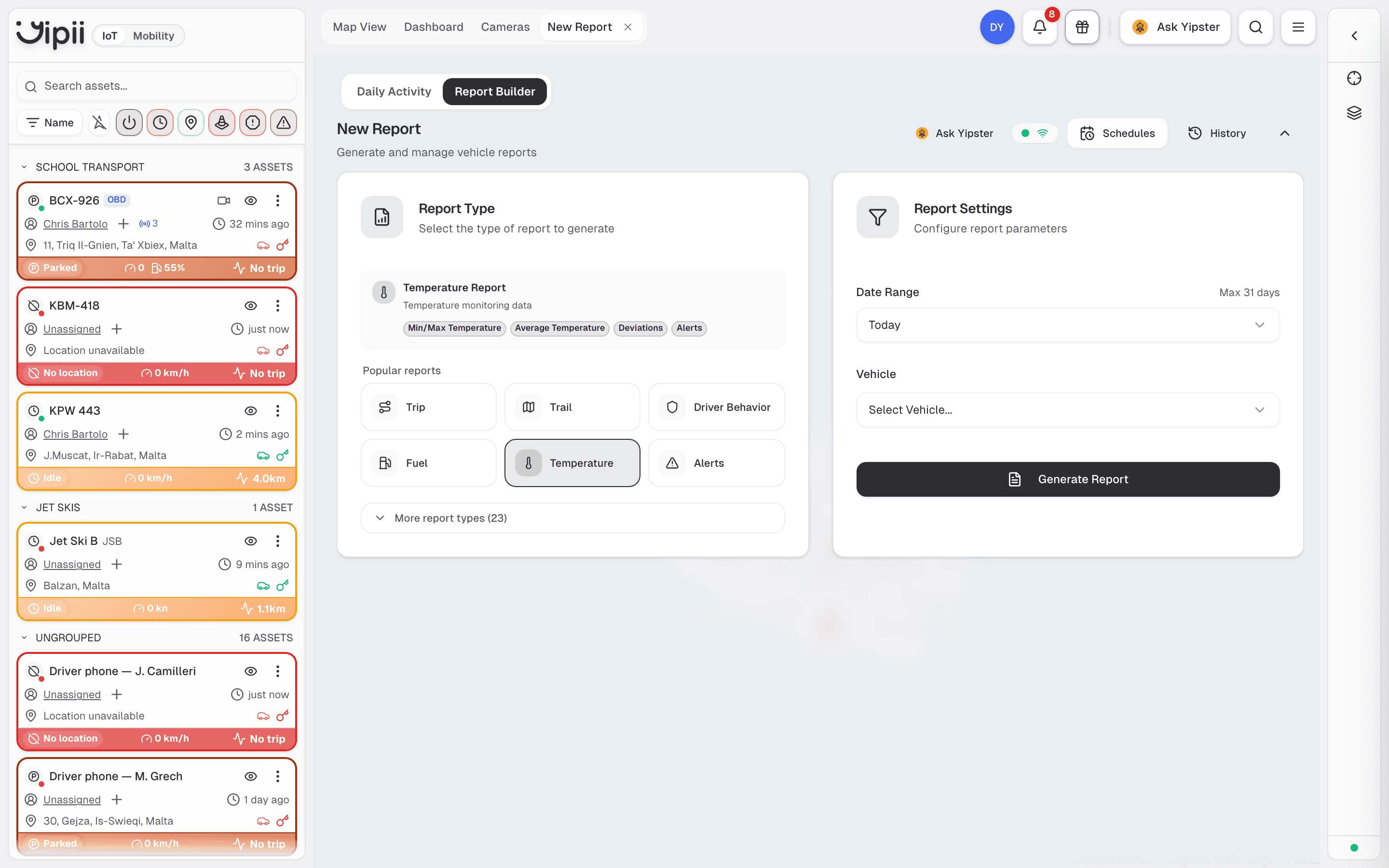Open camera for BCX-926
Image resolution: width=1389 pixels, height=868 pixels.
tap(224, 200)
